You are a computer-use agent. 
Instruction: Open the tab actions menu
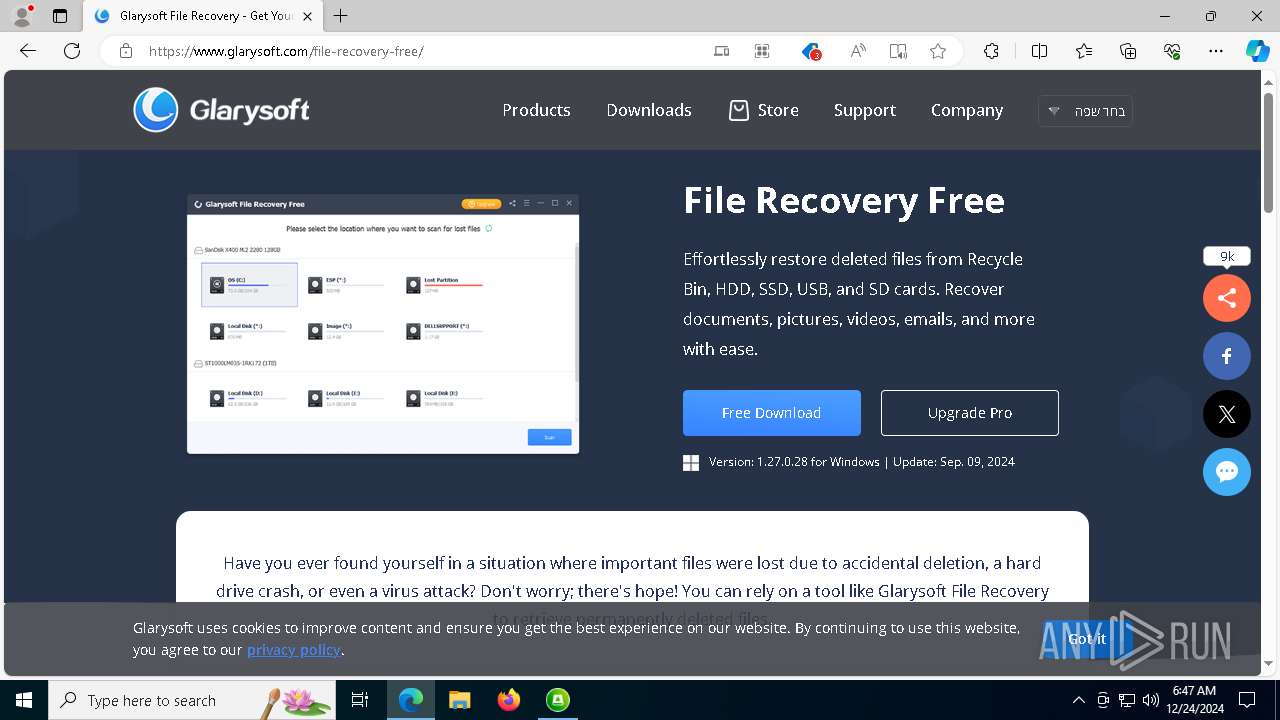pos(60,16)
